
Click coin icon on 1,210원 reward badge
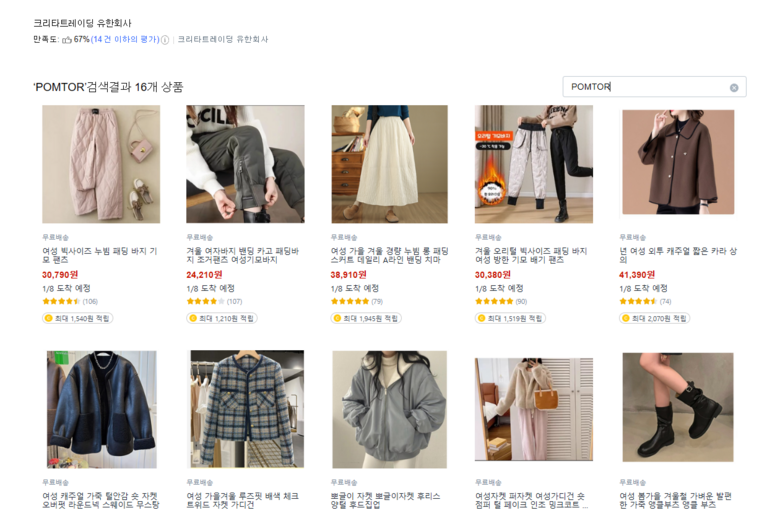coord(192,318)
